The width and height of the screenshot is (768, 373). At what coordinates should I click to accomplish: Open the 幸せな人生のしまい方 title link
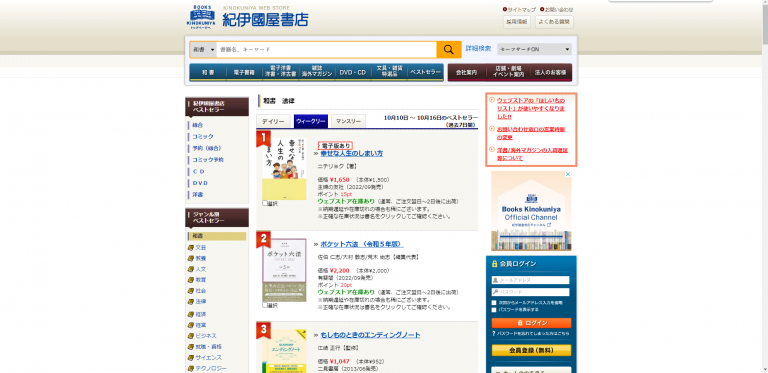352,153
